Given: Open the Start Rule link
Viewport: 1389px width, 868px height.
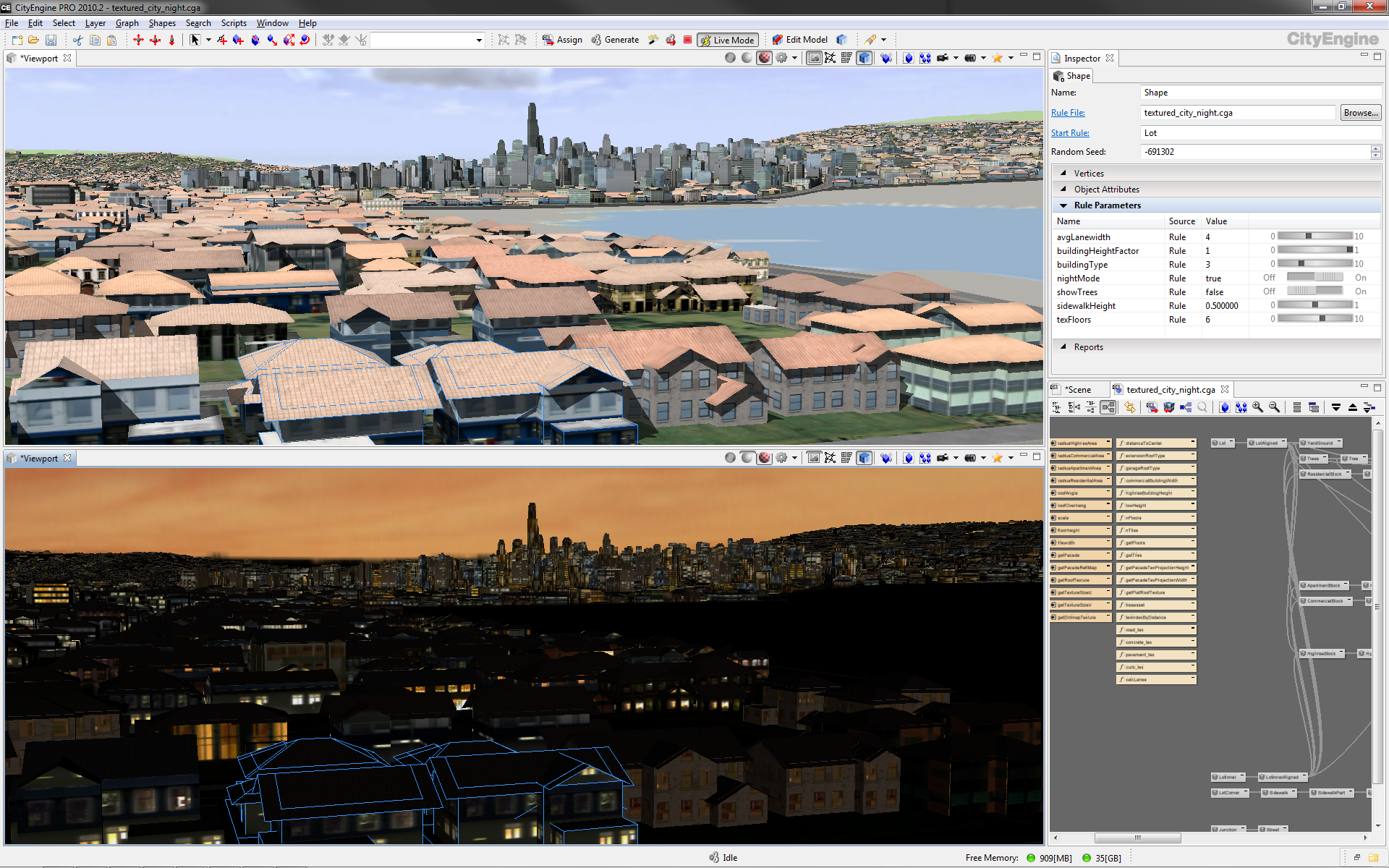Looking at the screenshot, I should tap(1070, 133).
